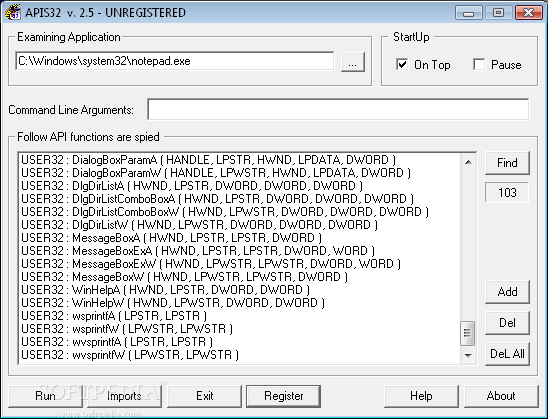Maximize the APIS32 window
The image size is (548, 419).
click(499, 13)
